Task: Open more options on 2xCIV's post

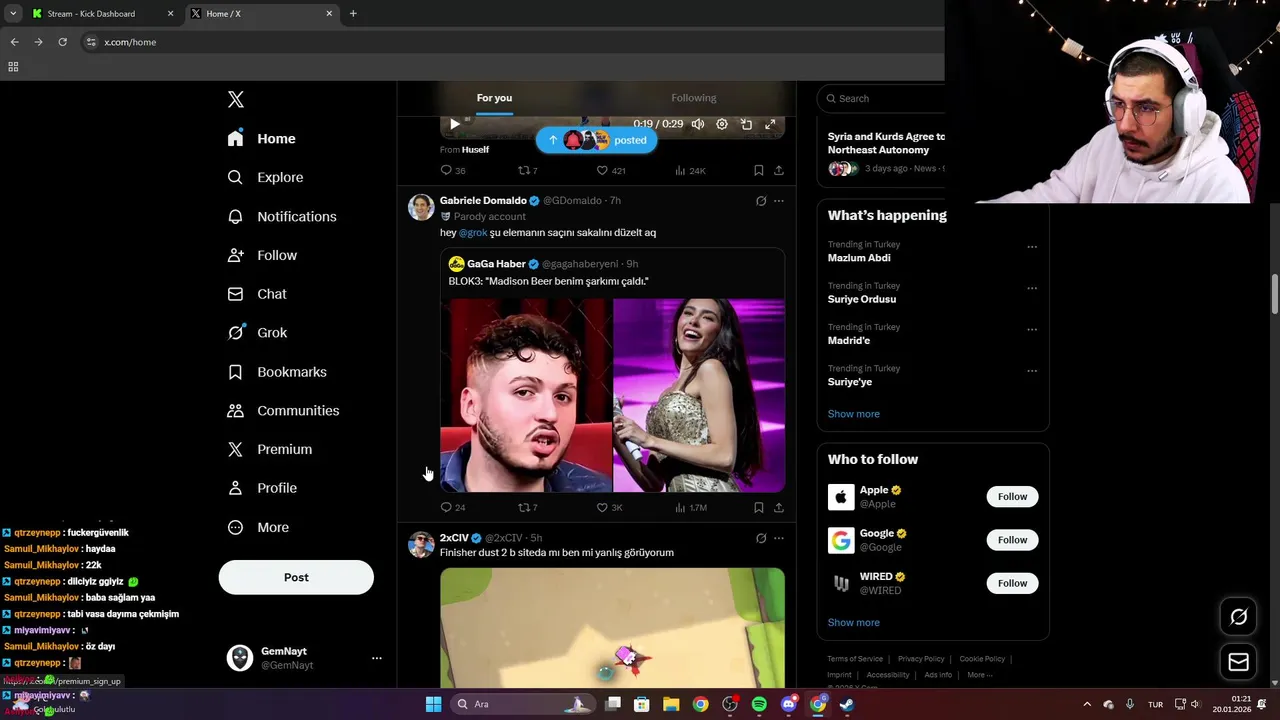Action: pos(779,538)
